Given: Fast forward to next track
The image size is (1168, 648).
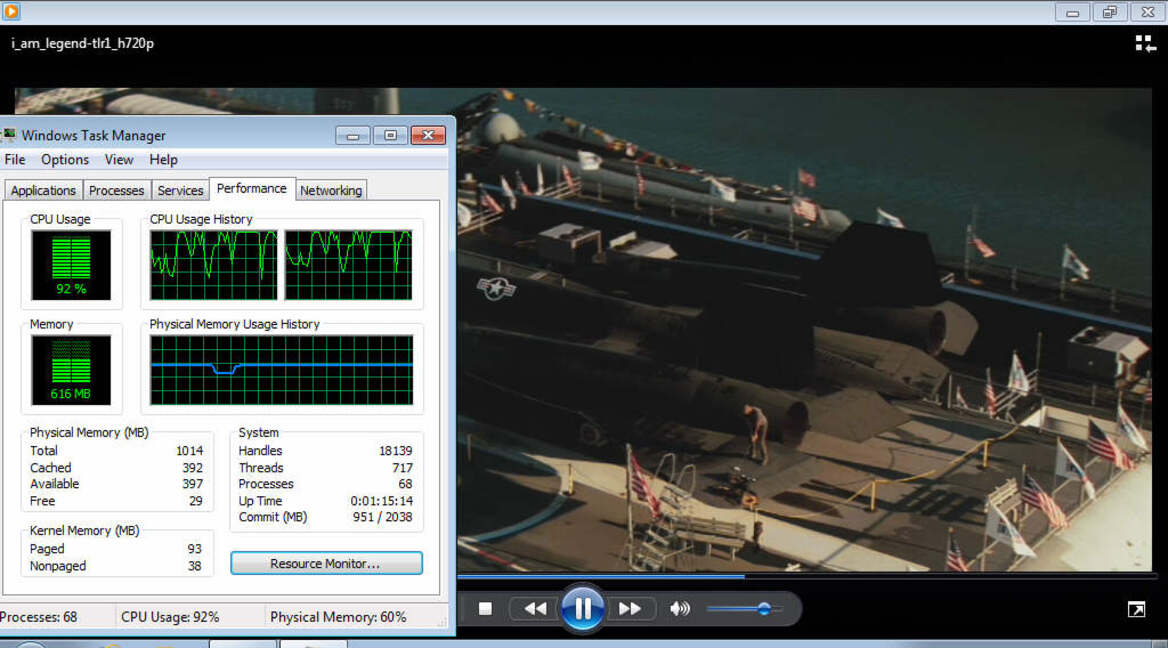Looking at the screenshot, I should [629, 609].
